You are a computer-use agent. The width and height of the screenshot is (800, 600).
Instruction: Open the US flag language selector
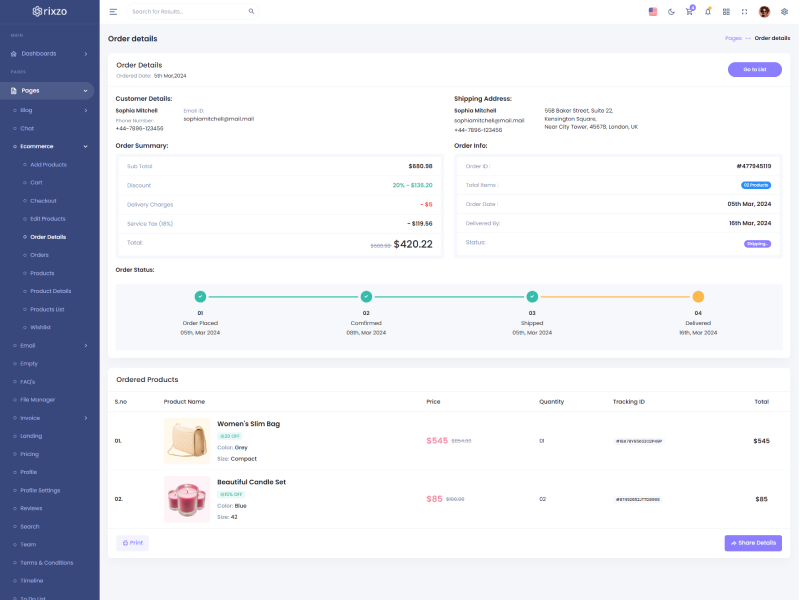click(653, 12)
